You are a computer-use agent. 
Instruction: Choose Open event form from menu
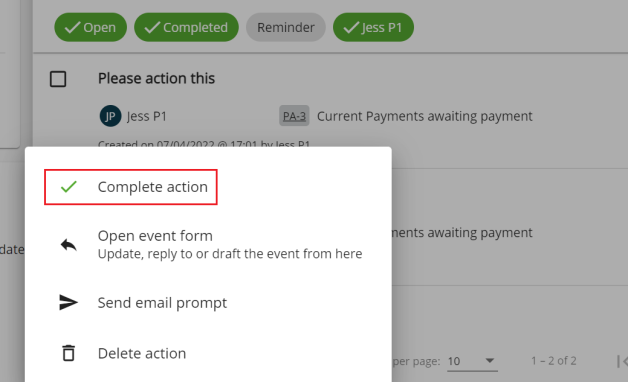click(208, 244)
